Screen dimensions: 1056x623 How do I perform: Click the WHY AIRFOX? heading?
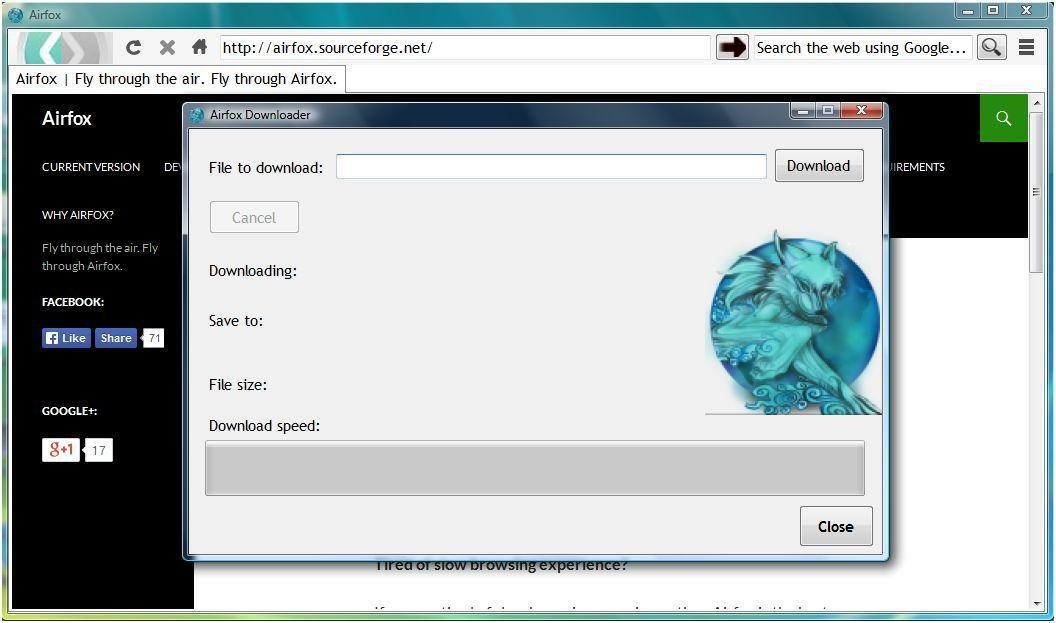point(77,215)
